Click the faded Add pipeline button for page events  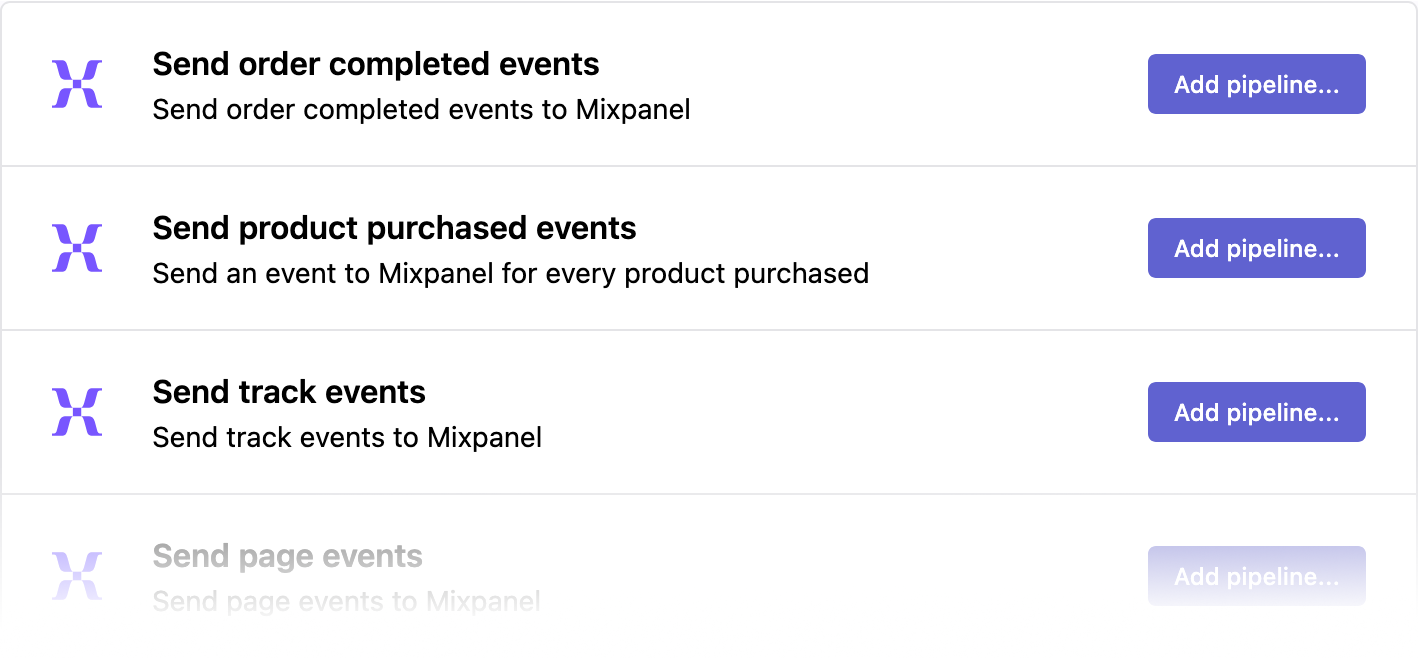pyautogui.click(x=1256, y=576)
